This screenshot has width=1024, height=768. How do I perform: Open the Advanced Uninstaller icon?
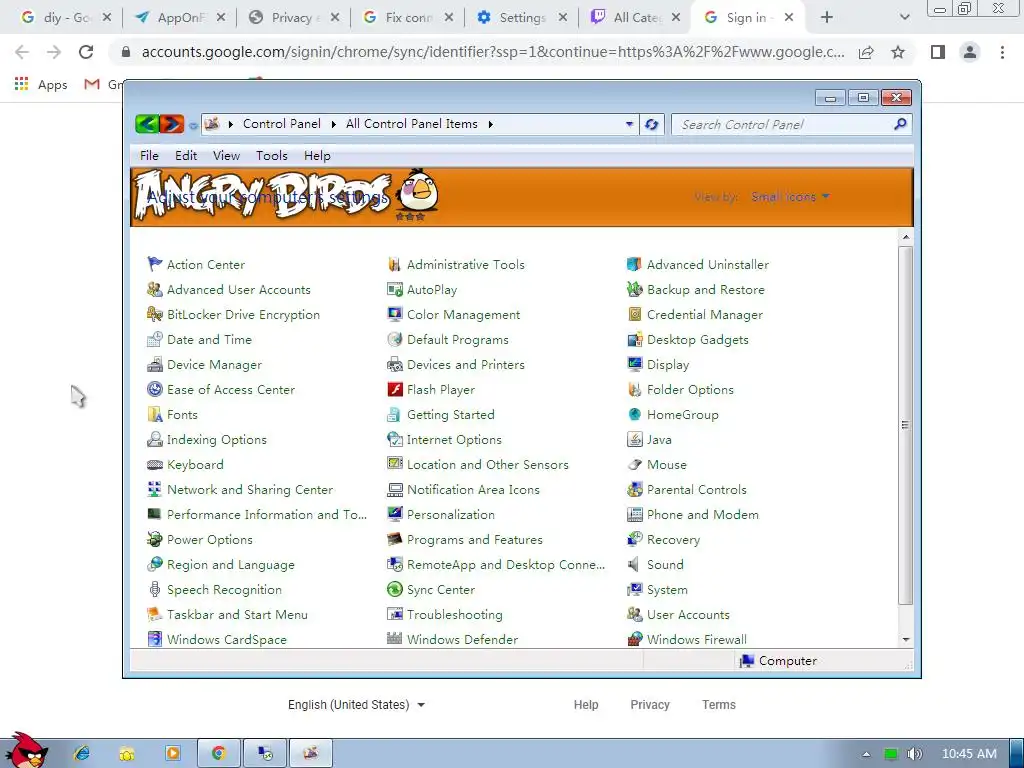coord(634,264)
